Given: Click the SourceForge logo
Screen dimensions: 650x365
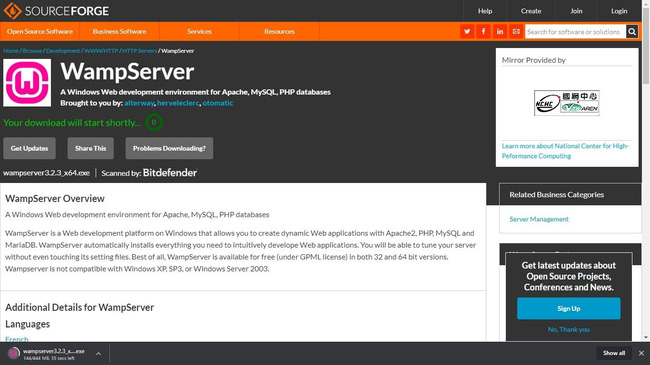Looking at the screenshot, I should 56,11.
